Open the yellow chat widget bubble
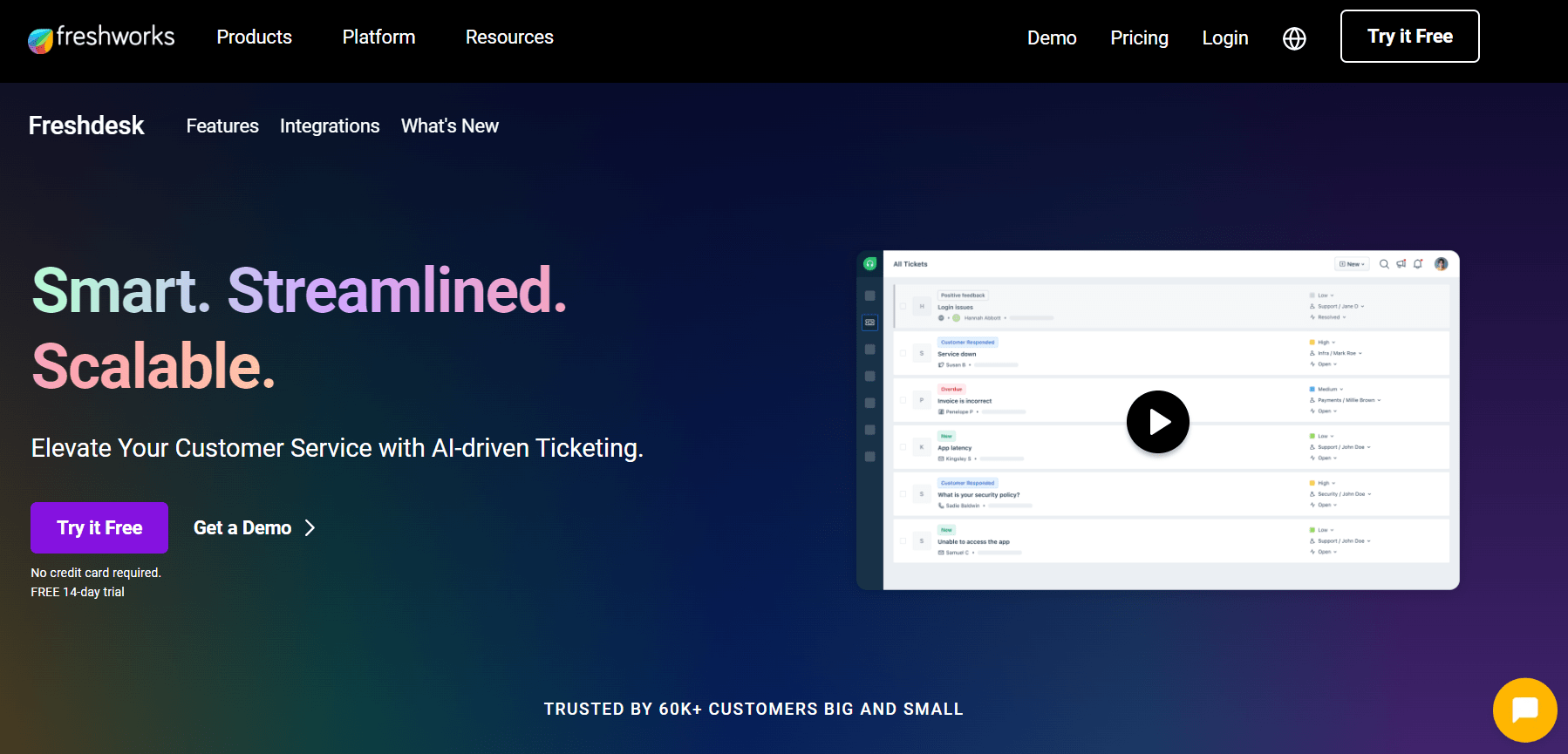This screenshot has width=1568, height=754. pos(1524,710)
